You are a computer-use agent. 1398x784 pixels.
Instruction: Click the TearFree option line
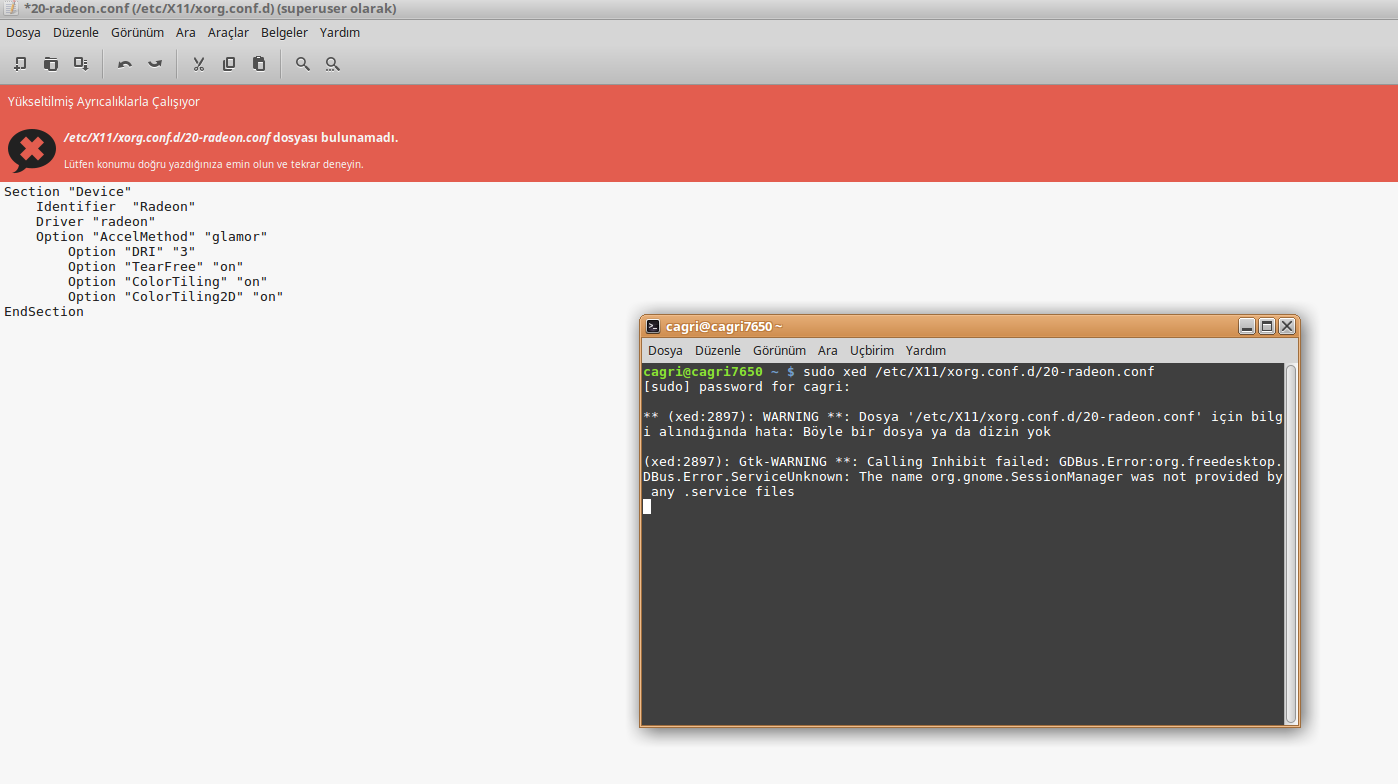[x=156, y=266]
